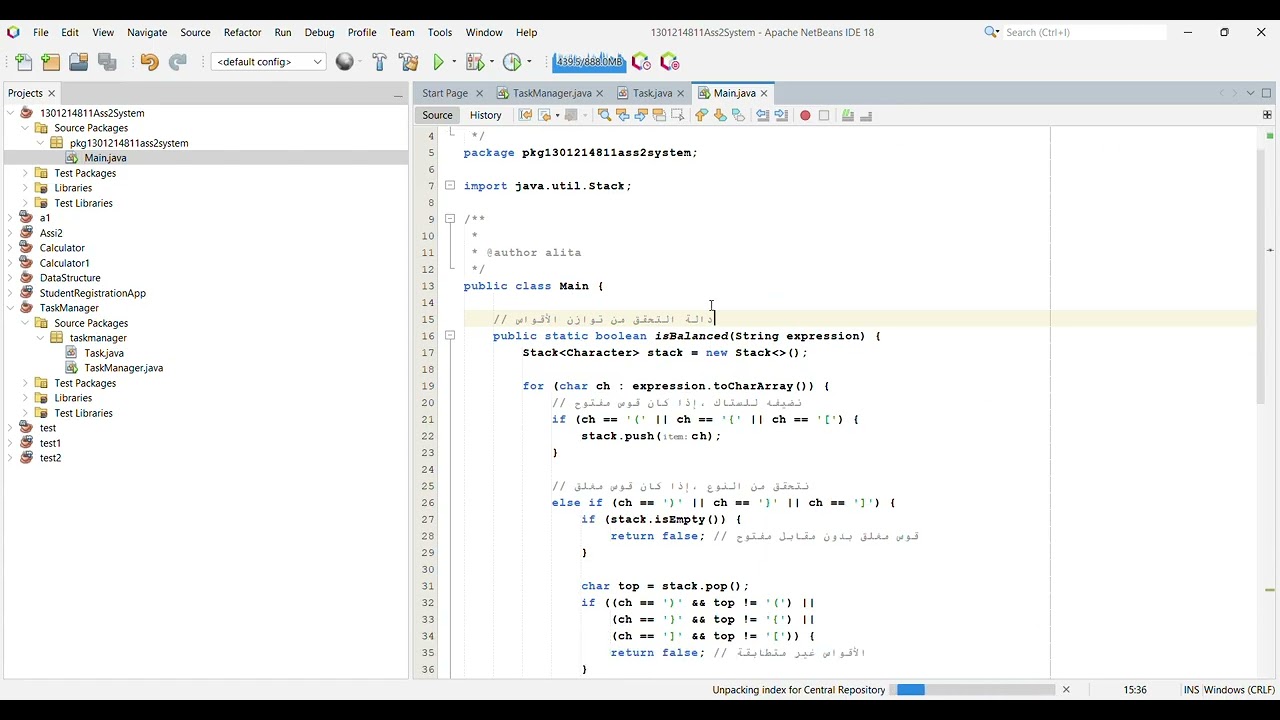Open the Run Project dropdown arrow
1280x720 pixels.
(x=454, y=62)
